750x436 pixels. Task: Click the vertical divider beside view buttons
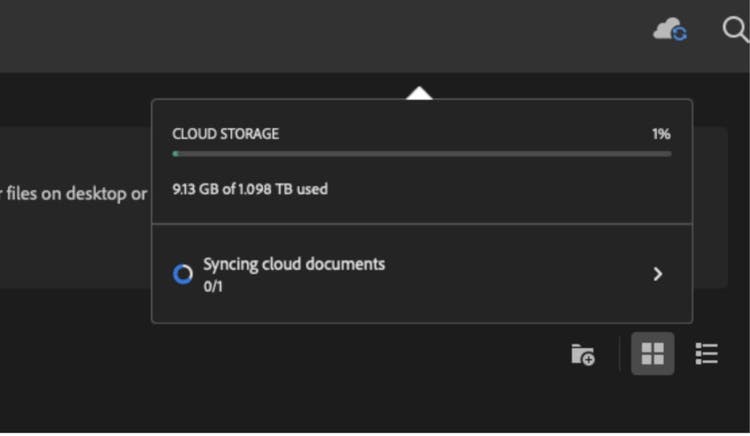619,354
